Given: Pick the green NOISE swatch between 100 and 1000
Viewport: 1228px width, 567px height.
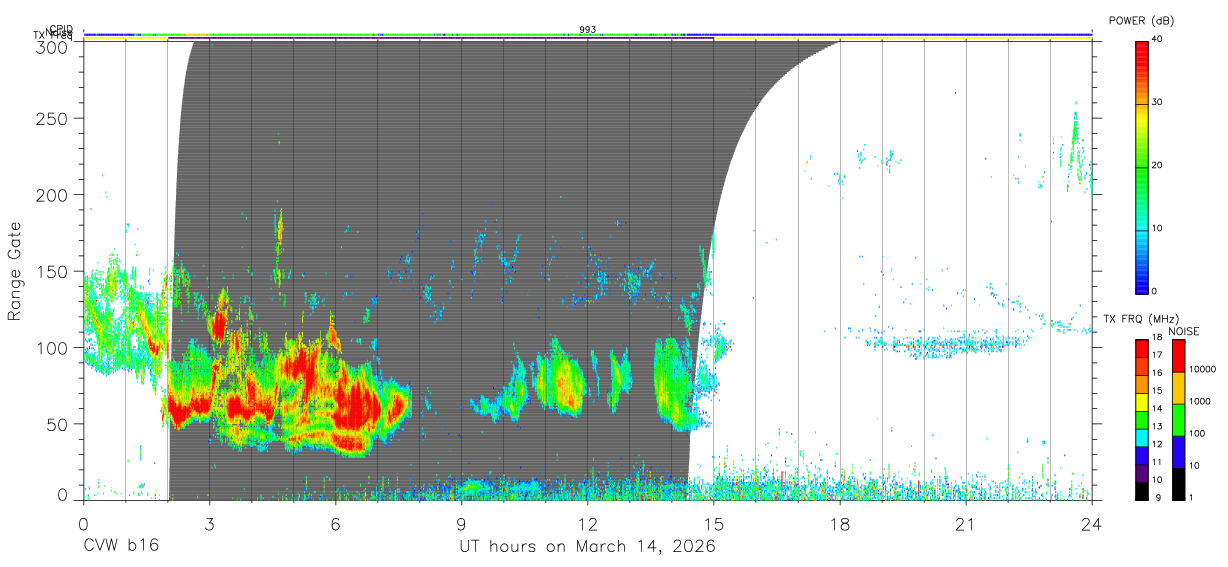Looking at the screenshot, I should [x=1177, y=420].
